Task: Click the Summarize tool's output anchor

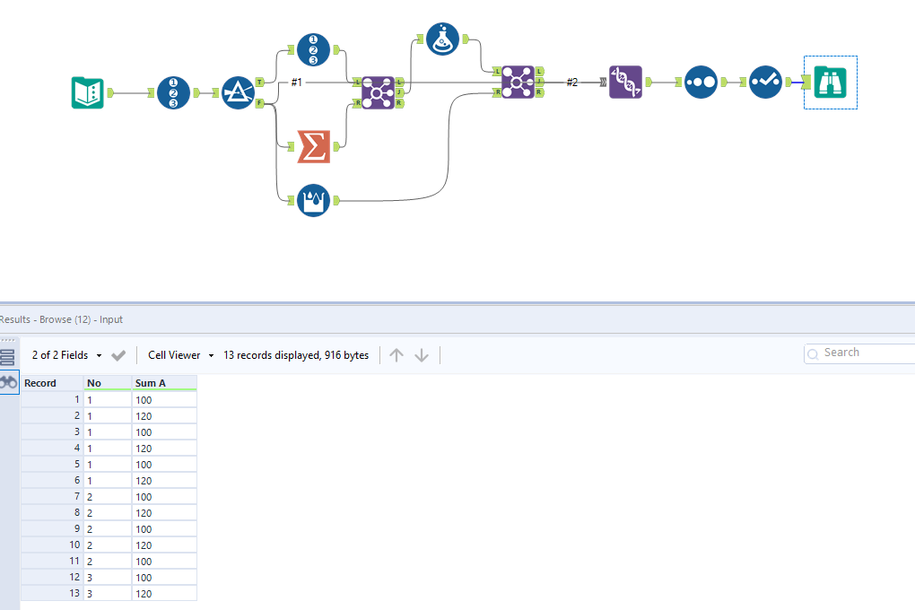Action: tap(337, 146)
